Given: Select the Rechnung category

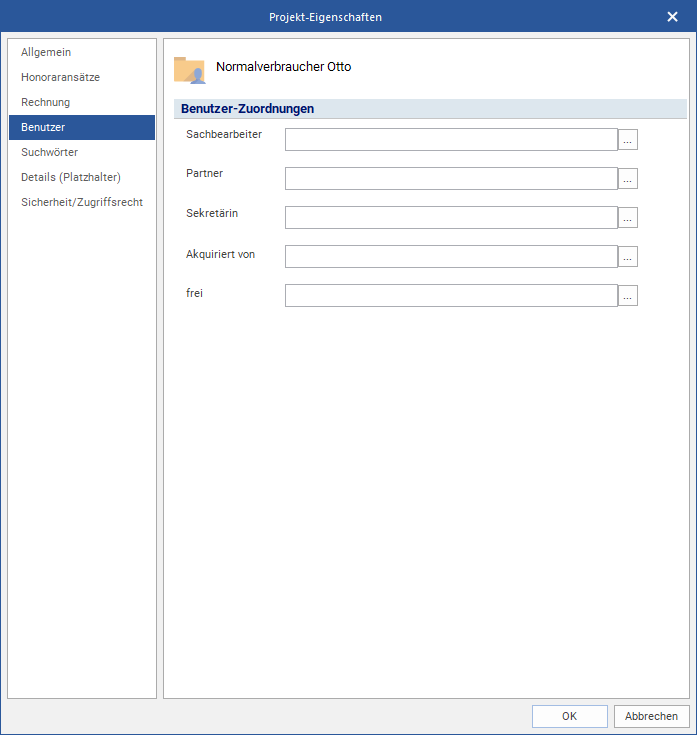Looking at the screenshot, I should (x=82, y=102).
